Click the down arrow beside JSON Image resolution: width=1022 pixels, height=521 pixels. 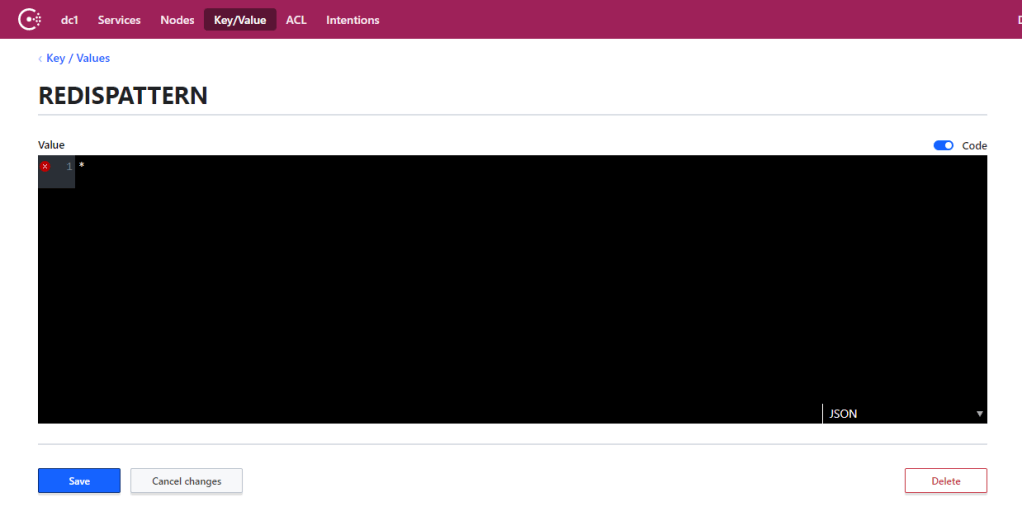click(x=979, y=414)
